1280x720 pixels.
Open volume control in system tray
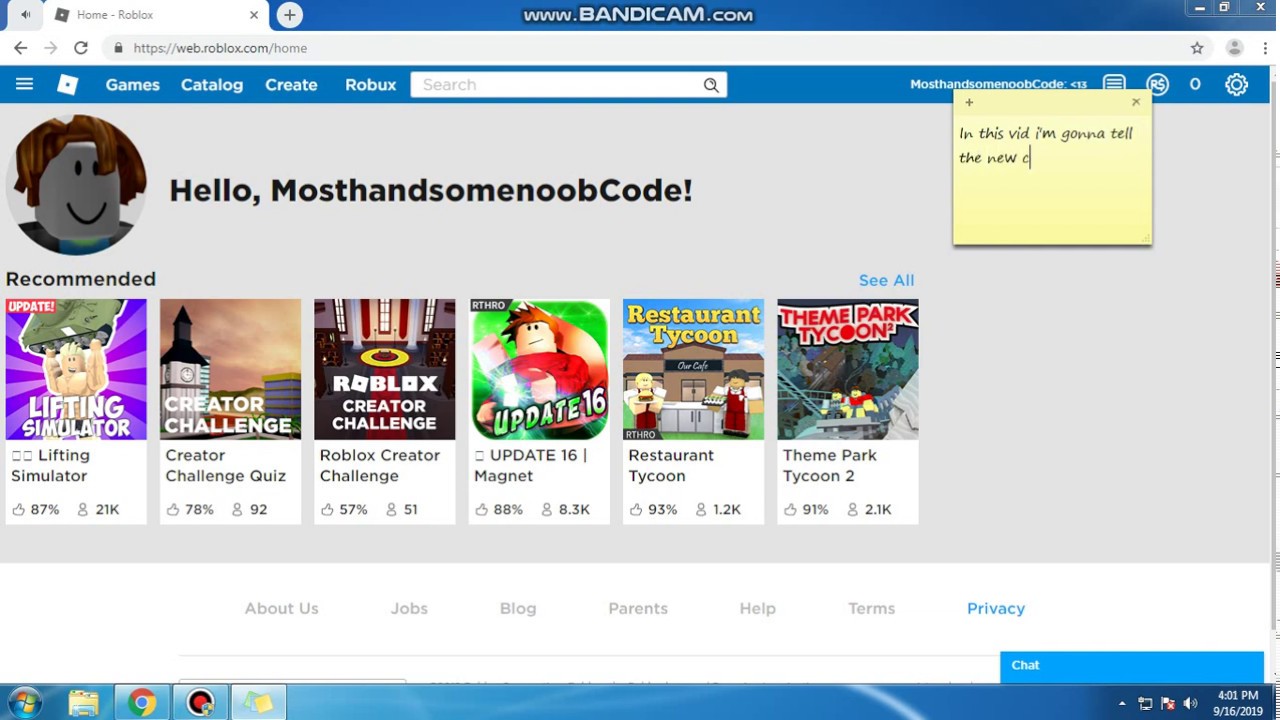click(x=1188, y=704)
